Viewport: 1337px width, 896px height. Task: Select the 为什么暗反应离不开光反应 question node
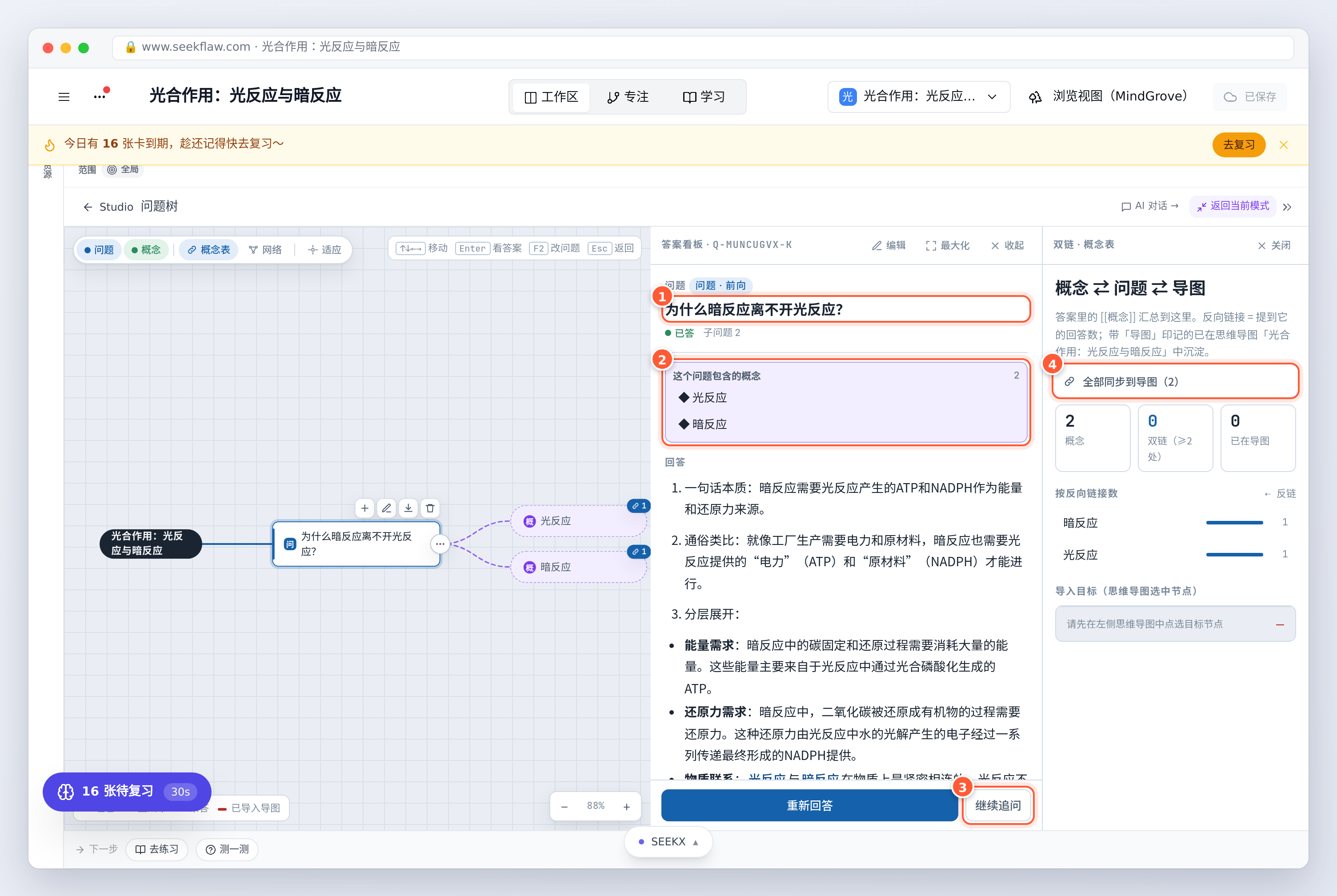click(356, 544)
